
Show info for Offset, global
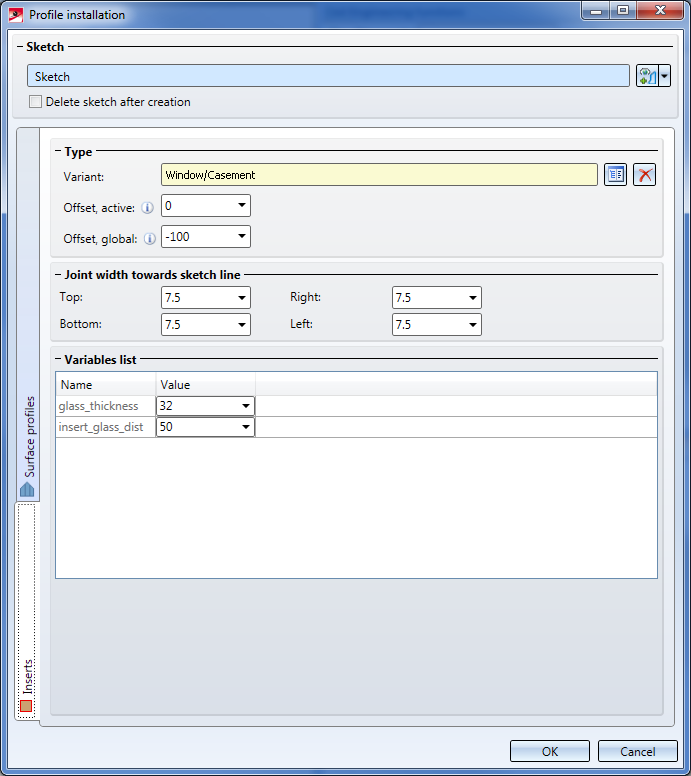pyautogui.click(x=149, y=239)
